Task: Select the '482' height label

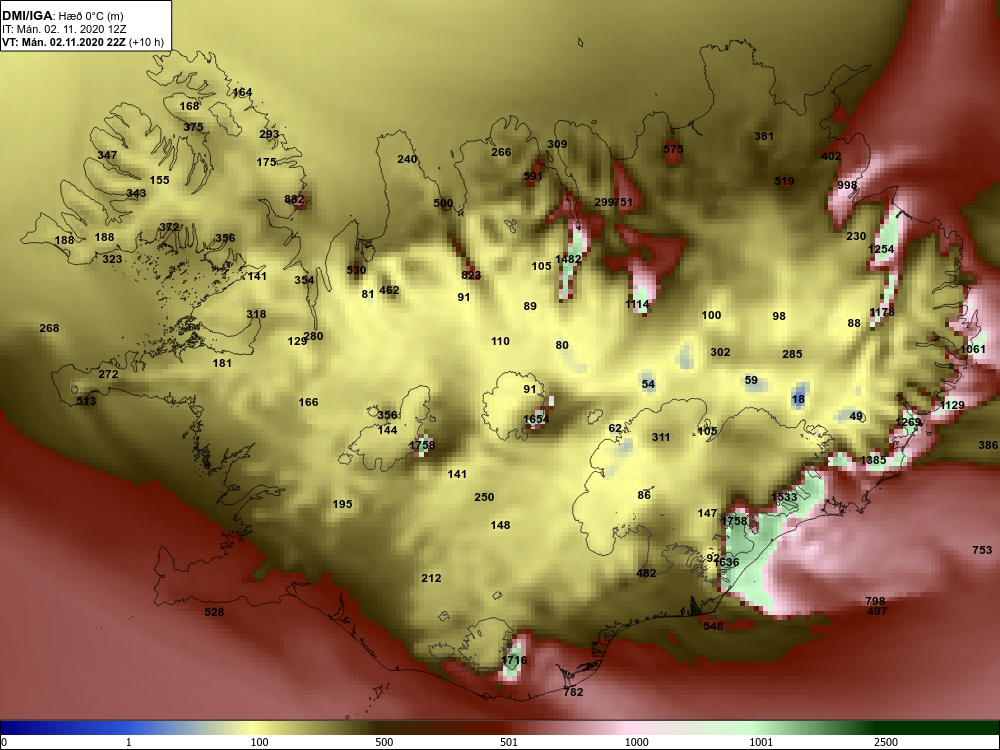Action: click(x=647, y=573)
